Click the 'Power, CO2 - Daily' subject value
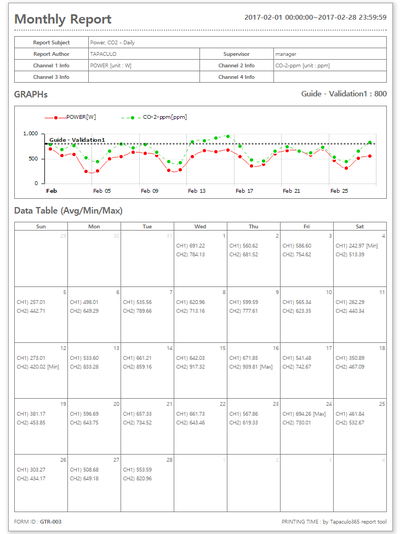 coord(112,43)
